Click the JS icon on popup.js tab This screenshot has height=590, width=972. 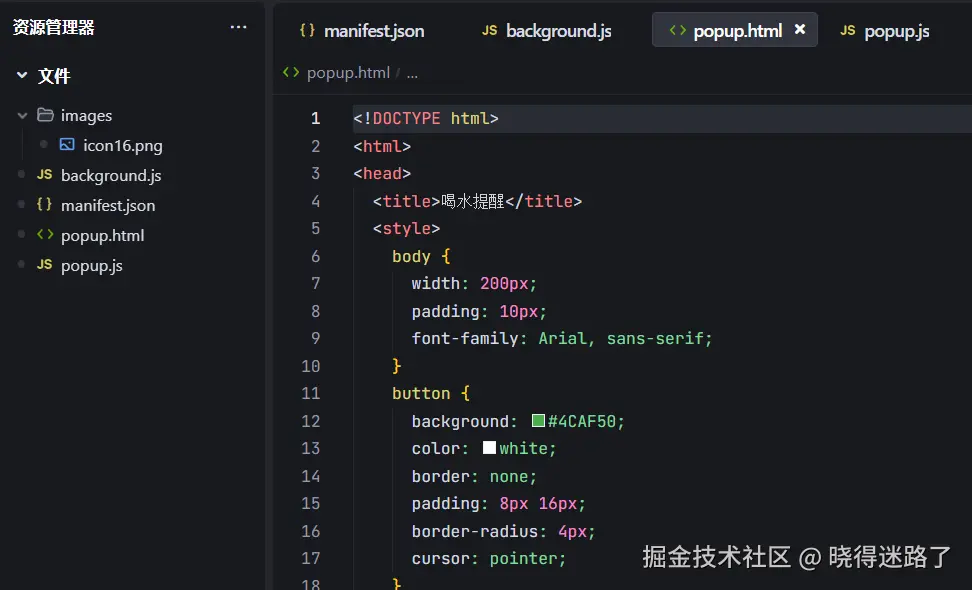[x=848, y=30]
